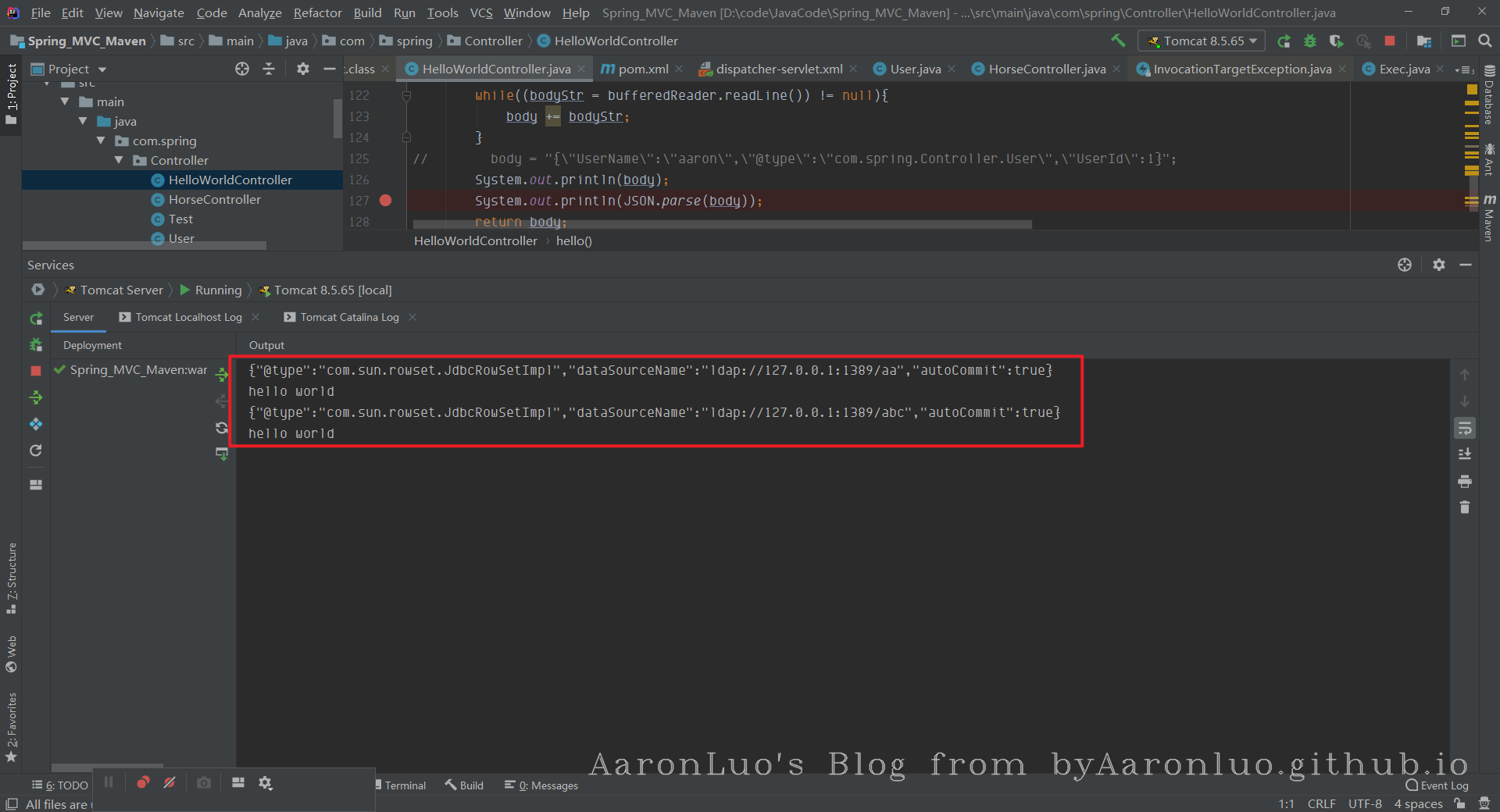Open the Tomcat 8.5.65 run configuration dropdown
Image resolution: width=1500 pixels, height=812 pixels.
click(1202, 41)
